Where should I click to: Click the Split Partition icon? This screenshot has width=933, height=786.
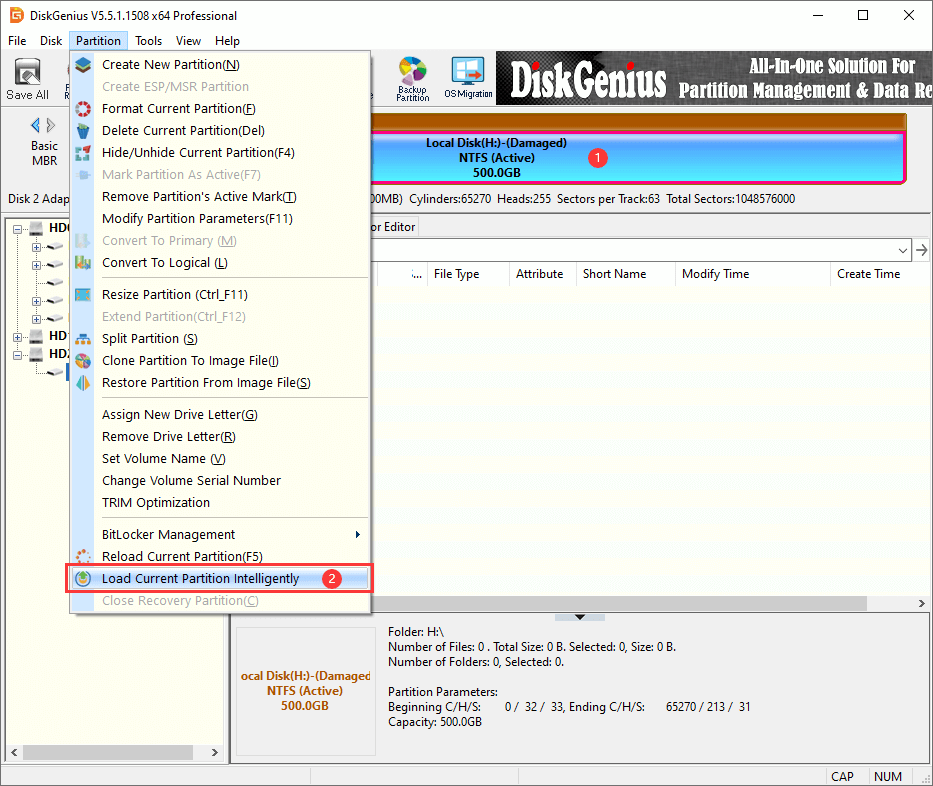[83, 339]
